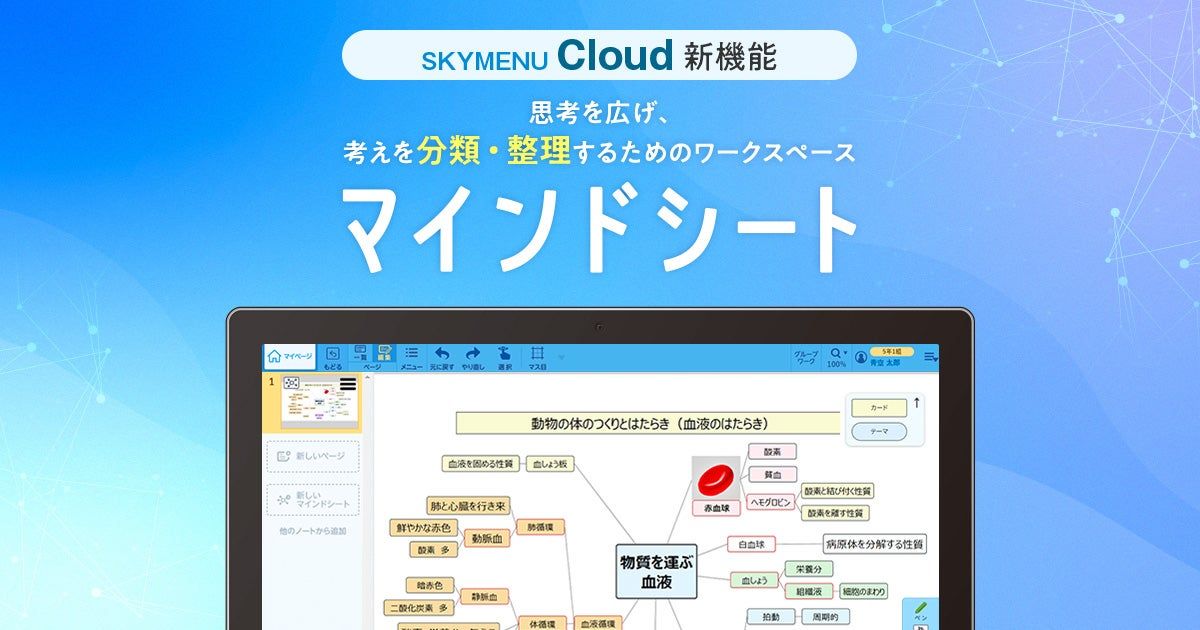
Task: Select the 動脈血 card
Action: [x=487, y=538]
